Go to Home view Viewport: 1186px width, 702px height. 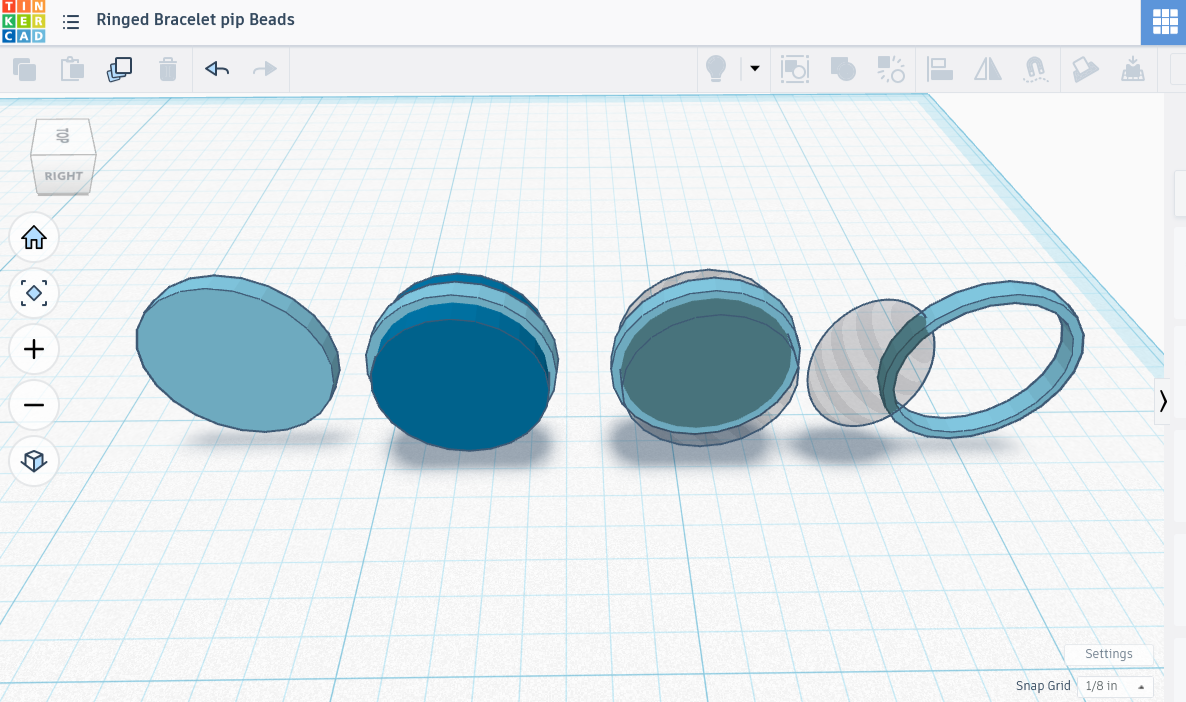click(x=34, y=237)
